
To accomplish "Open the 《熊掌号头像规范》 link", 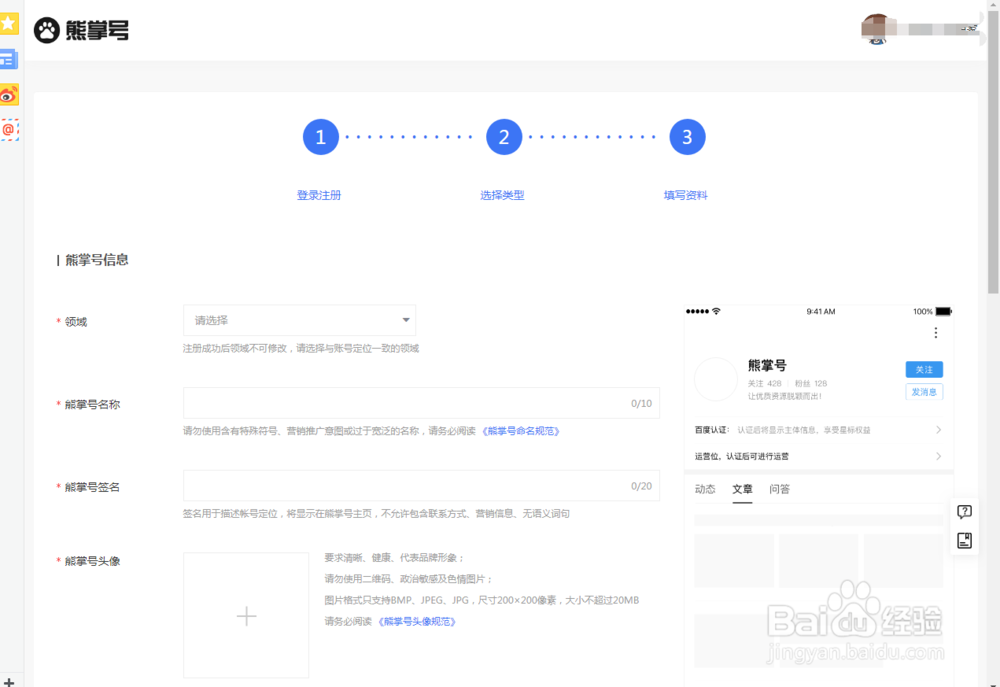I will point(416,621).
